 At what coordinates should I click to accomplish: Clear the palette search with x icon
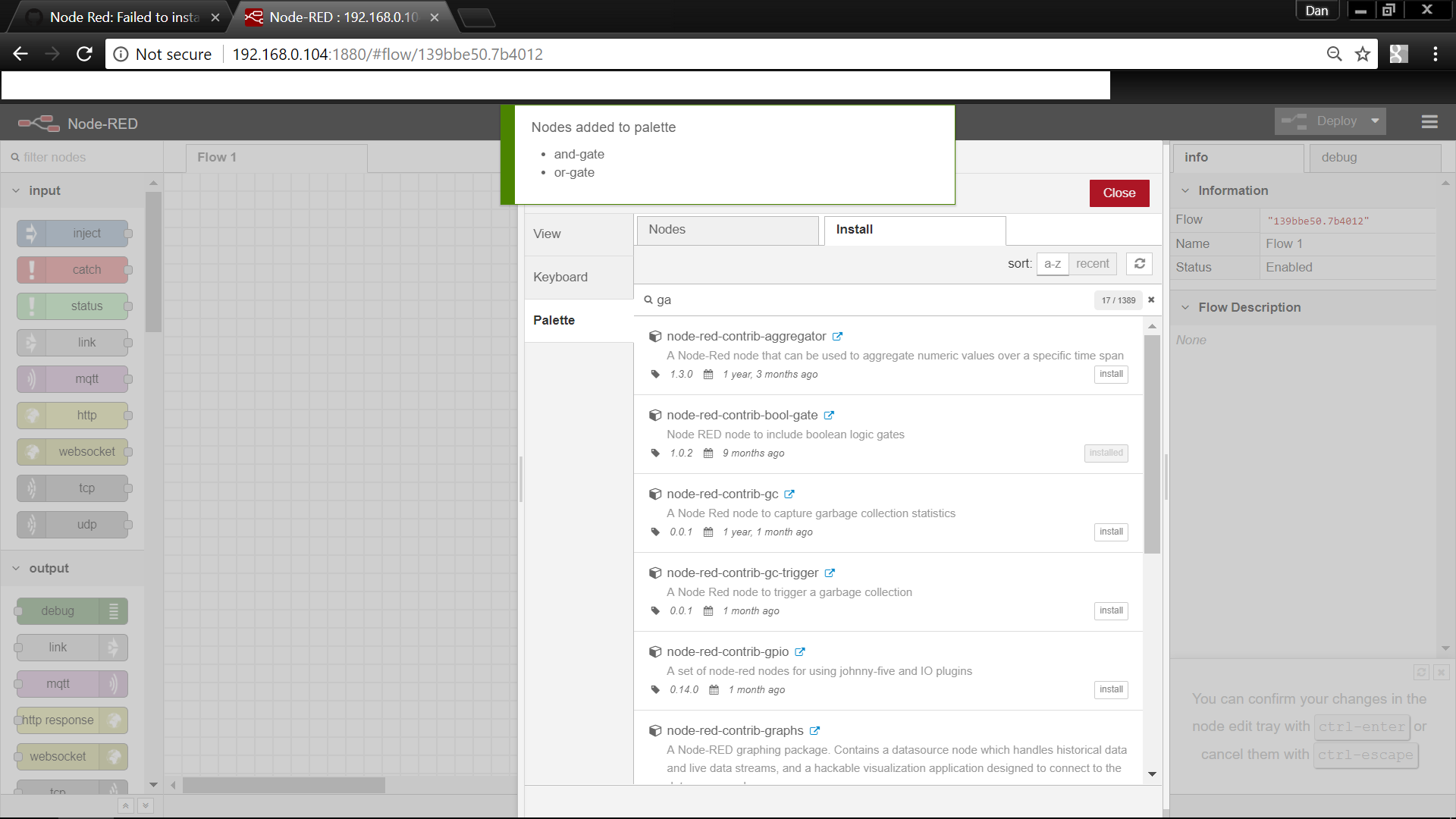point(1151,300)
